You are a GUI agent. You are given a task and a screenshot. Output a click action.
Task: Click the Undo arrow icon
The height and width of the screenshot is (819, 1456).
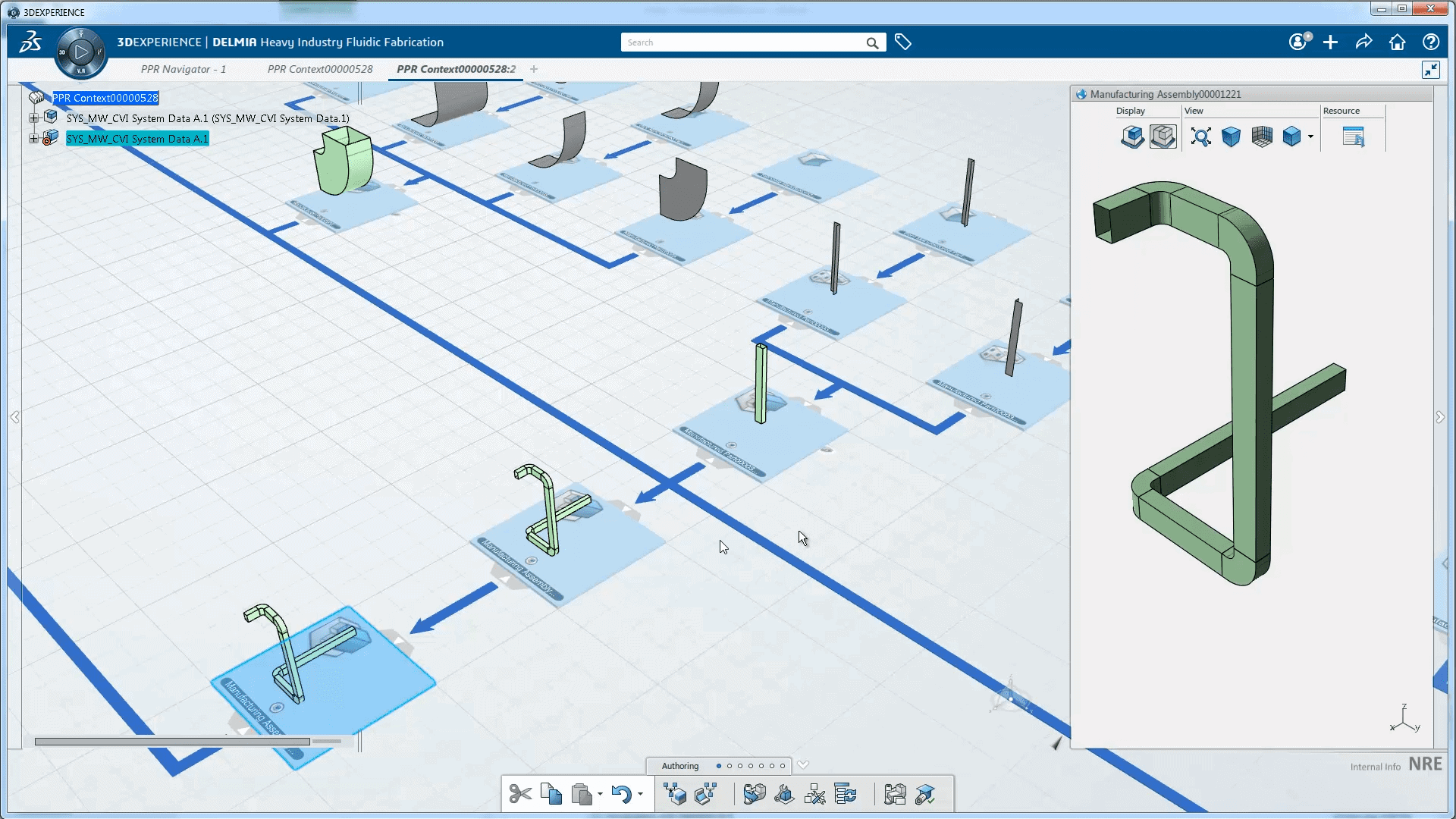[x=621, y=794]
